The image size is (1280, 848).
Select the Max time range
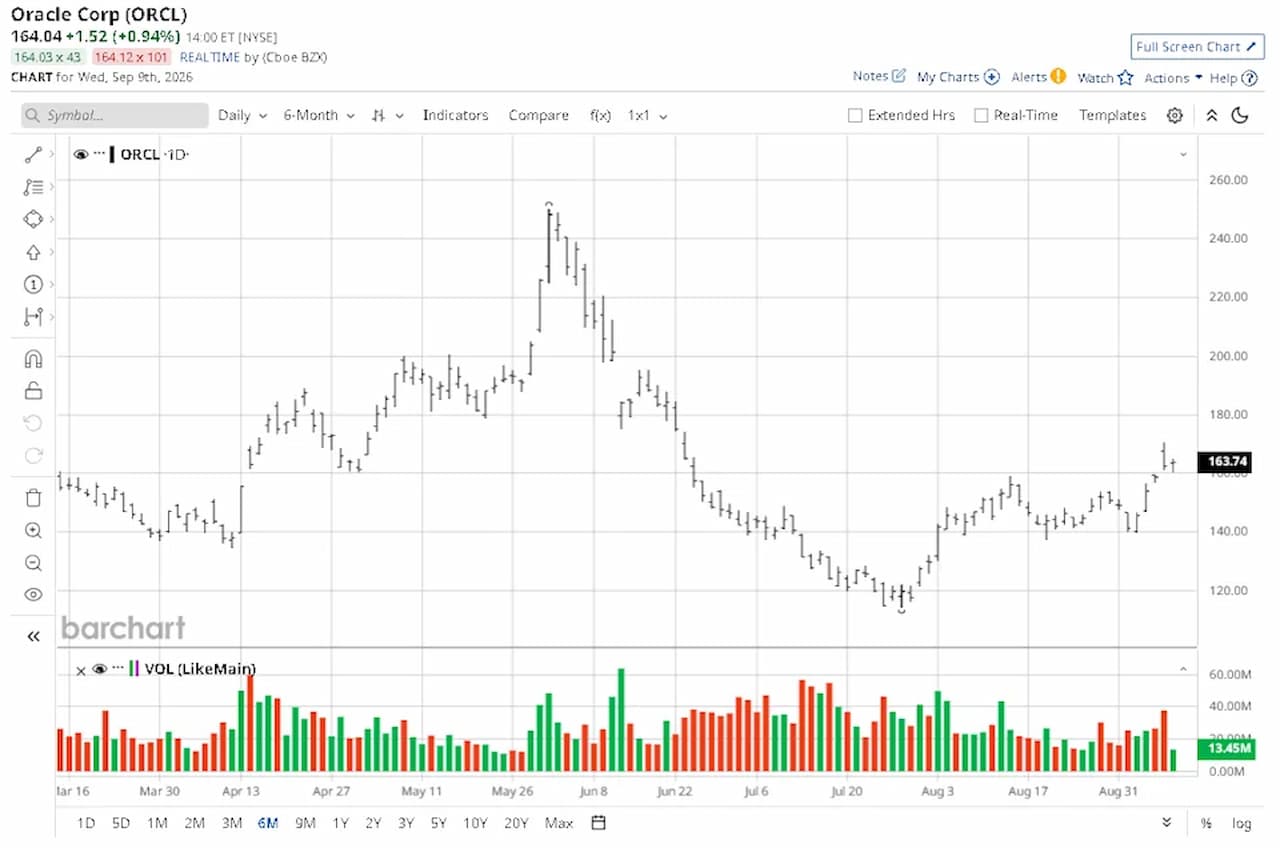[559, 823]
